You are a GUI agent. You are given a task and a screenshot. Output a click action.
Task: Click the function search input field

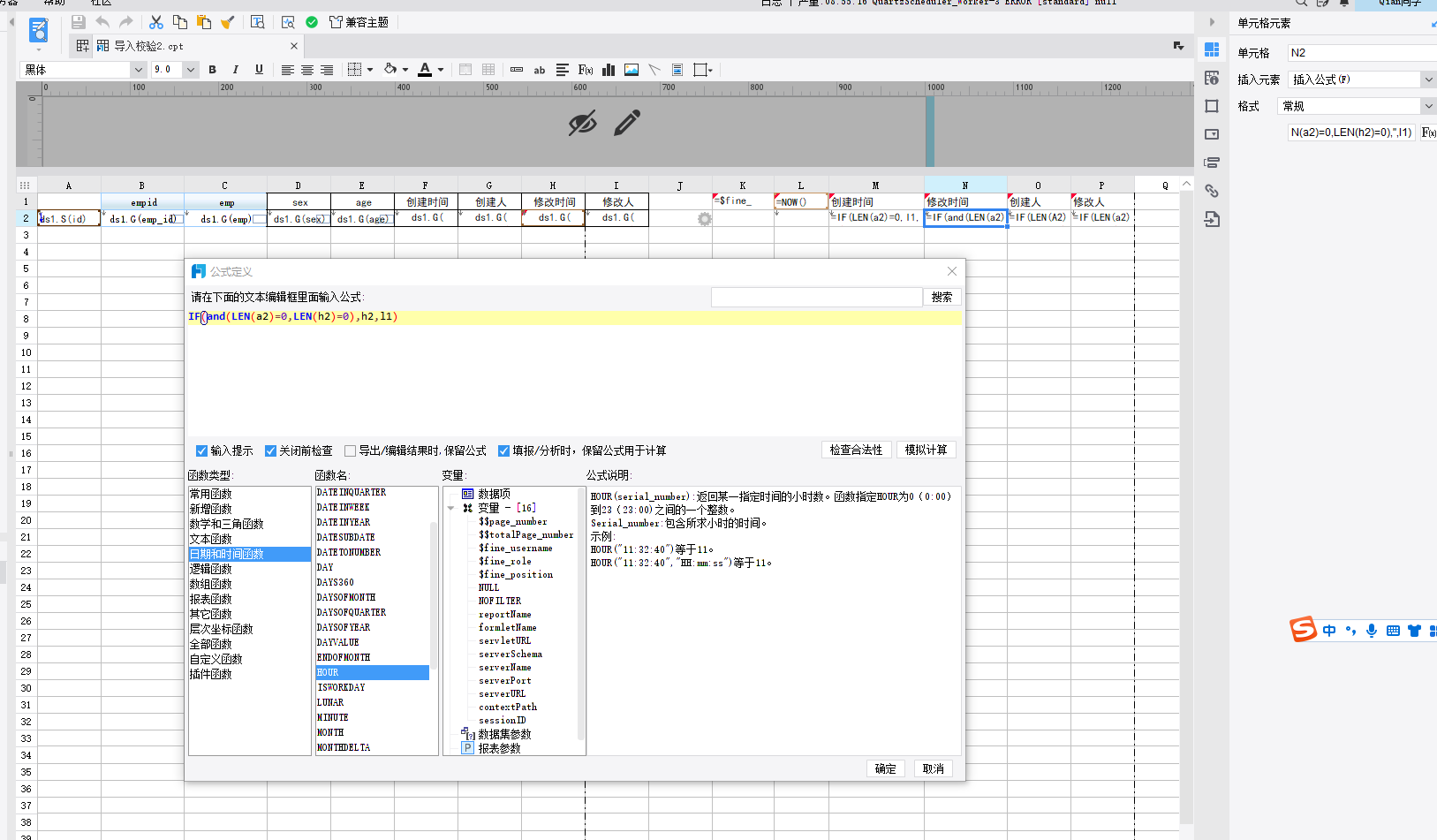click(x=816, y=298)
